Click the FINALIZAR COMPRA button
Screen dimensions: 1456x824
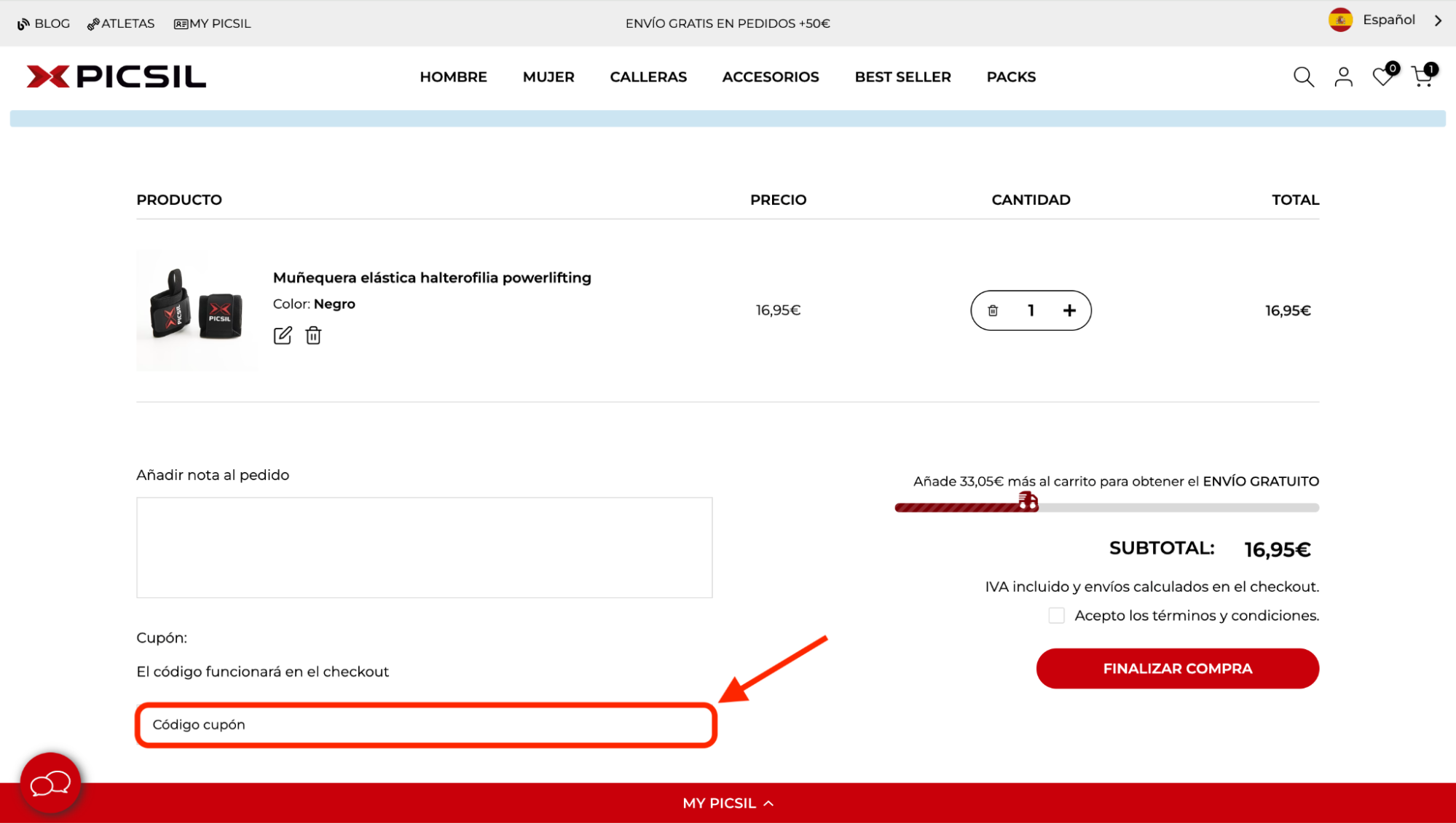1177,669
